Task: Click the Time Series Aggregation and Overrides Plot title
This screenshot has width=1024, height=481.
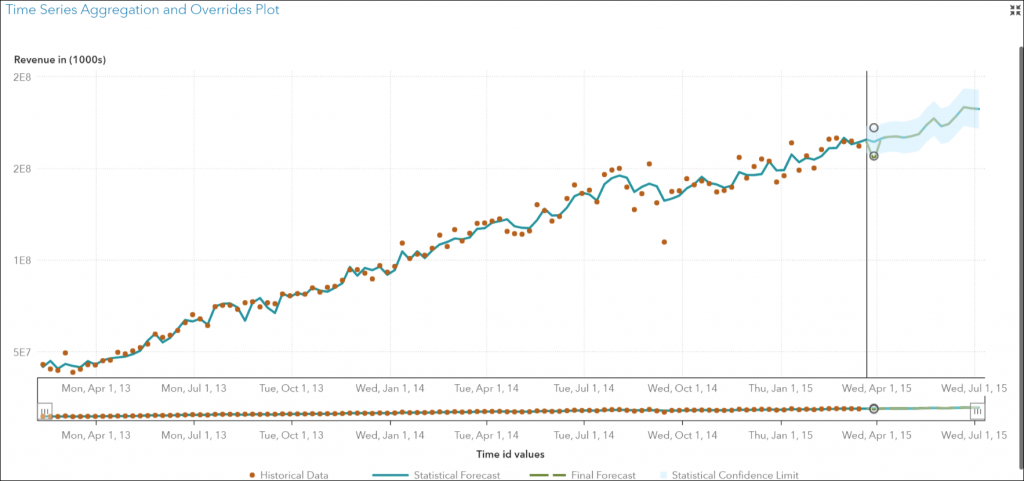Action: click(145, 10)
